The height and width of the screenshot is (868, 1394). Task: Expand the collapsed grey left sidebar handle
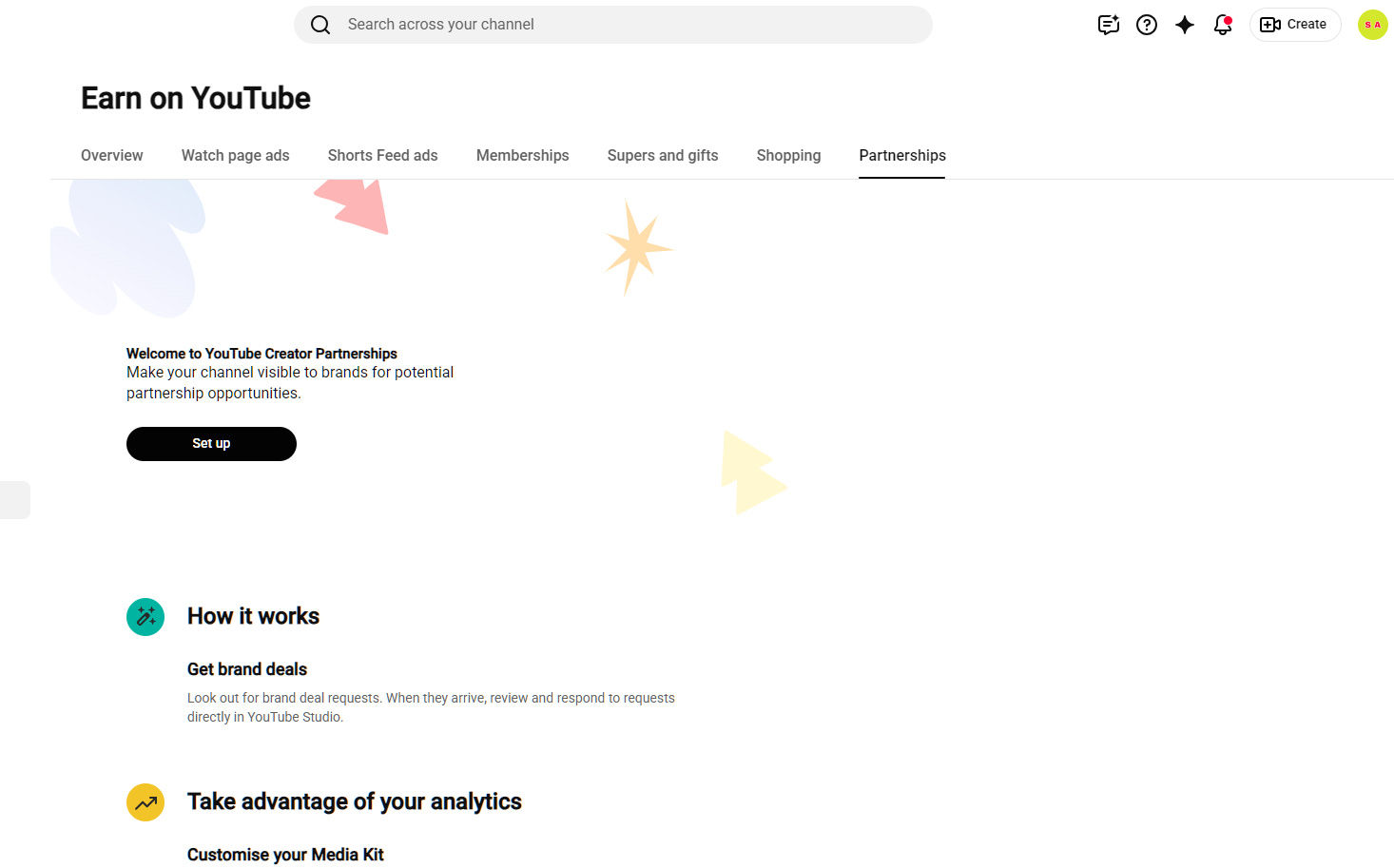tap(15, 500)
